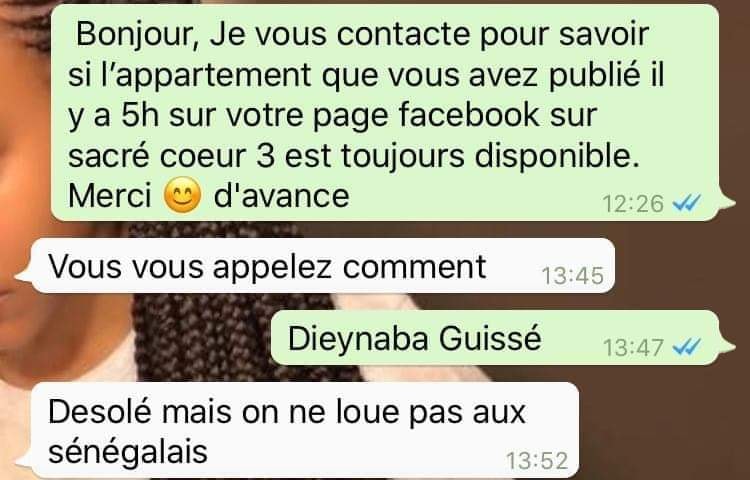The width and height of the screenshot is (750, 480).
Task: Tap the smiling emoji after Merci
Action: 182,195
